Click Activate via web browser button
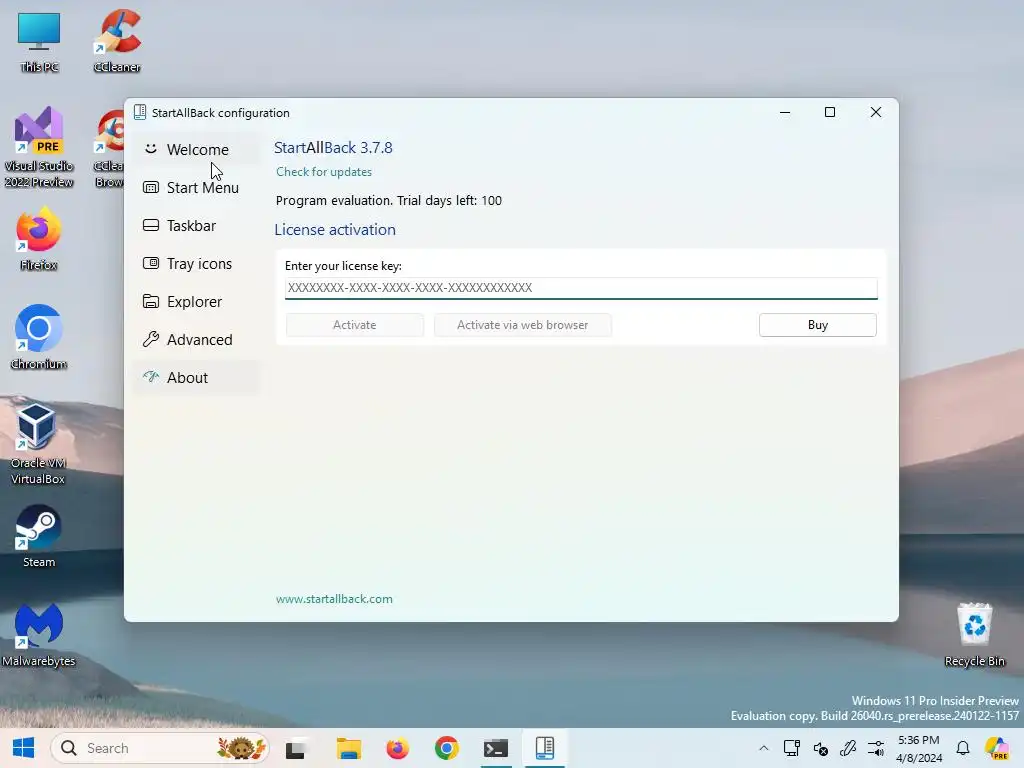Viewport: 1024px width, 768px height. [x=522, y=325]
